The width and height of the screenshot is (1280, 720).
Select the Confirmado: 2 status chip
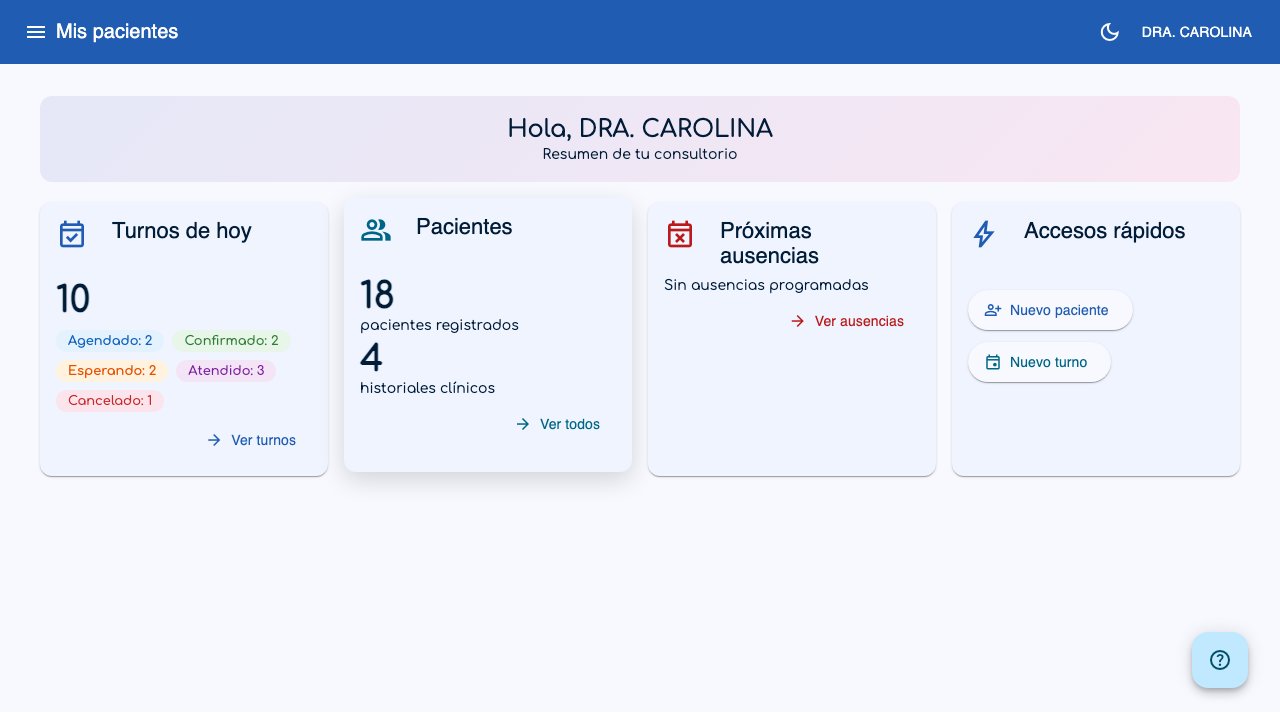click(232, 341)
